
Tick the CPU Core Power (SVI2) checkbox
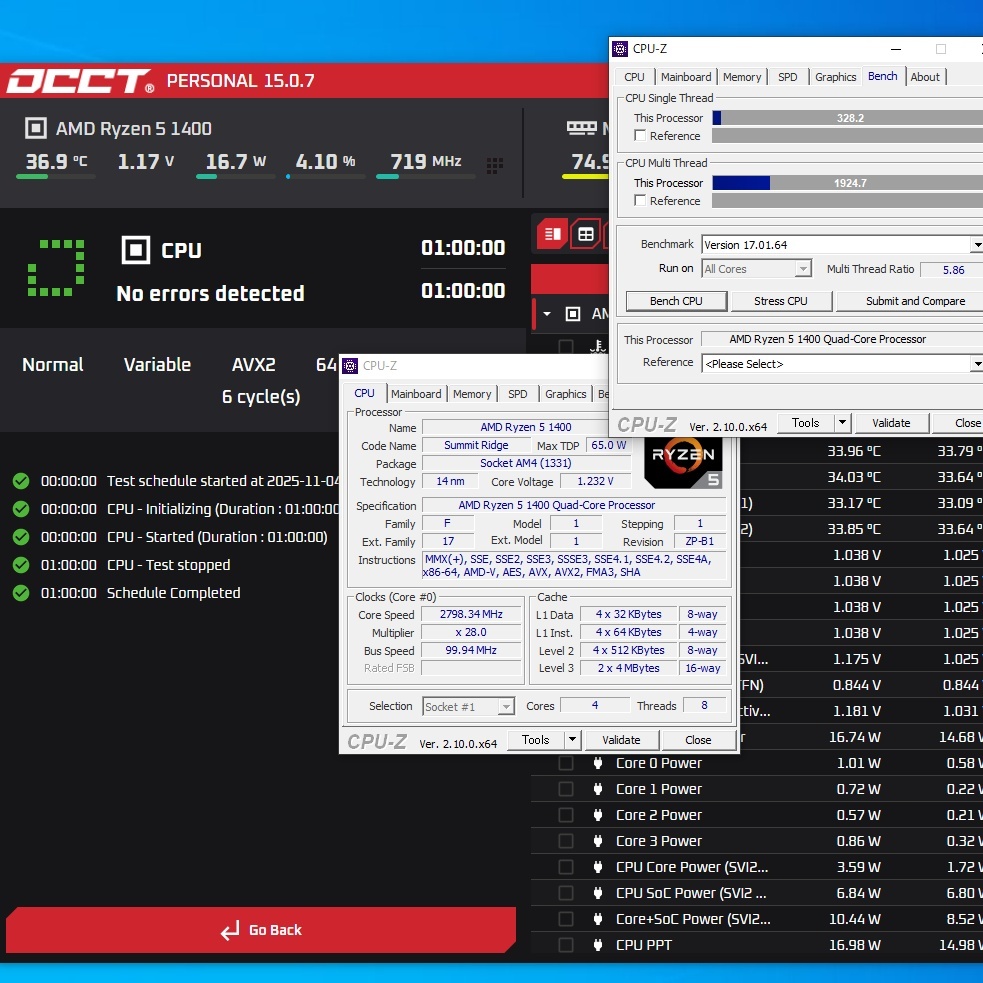coord(565,867)
